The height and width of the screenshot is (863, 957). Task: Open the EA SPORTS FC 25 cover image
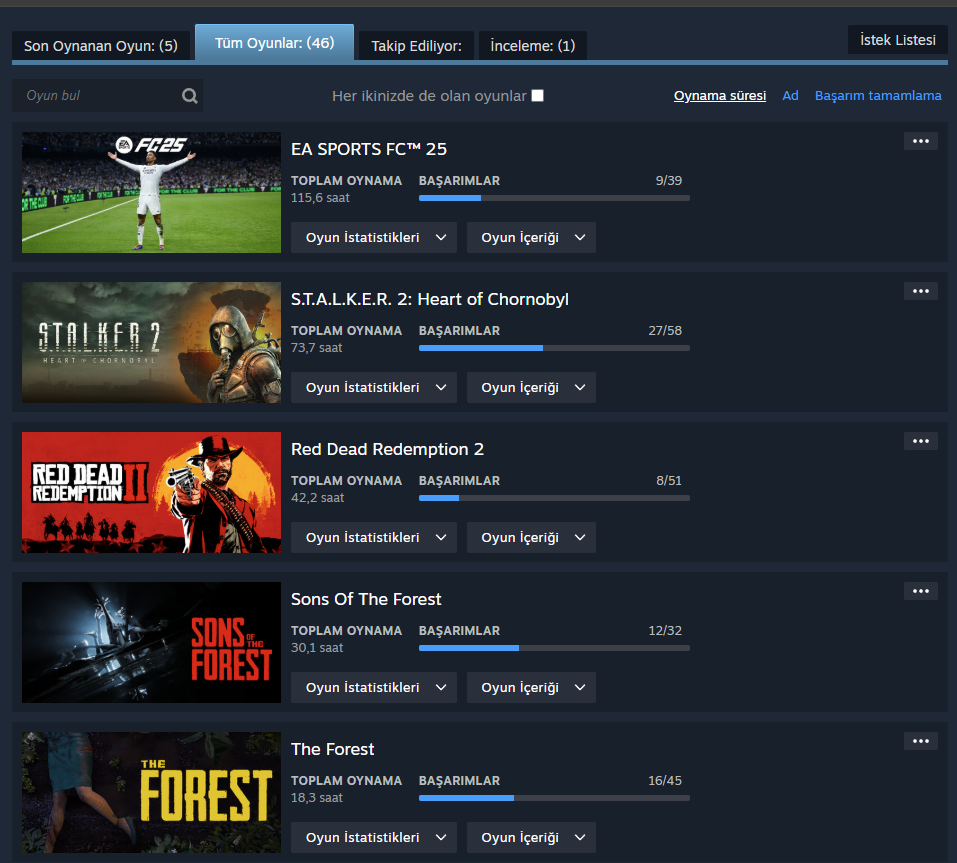[151, 192]
